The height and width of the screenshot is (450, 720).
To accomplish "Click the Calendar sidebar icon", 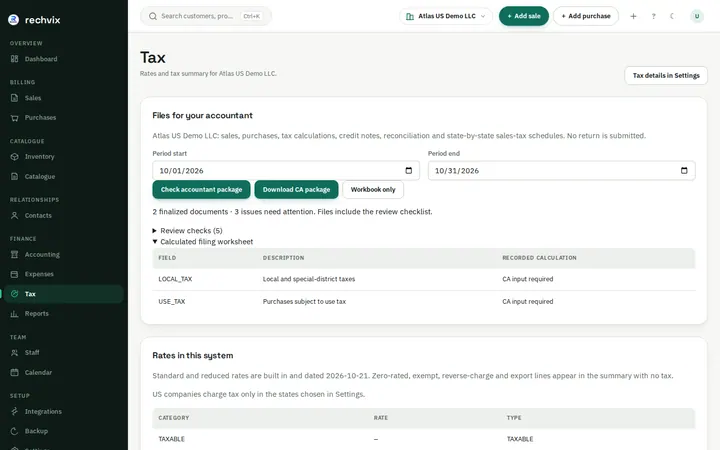I will pos(15,372).
